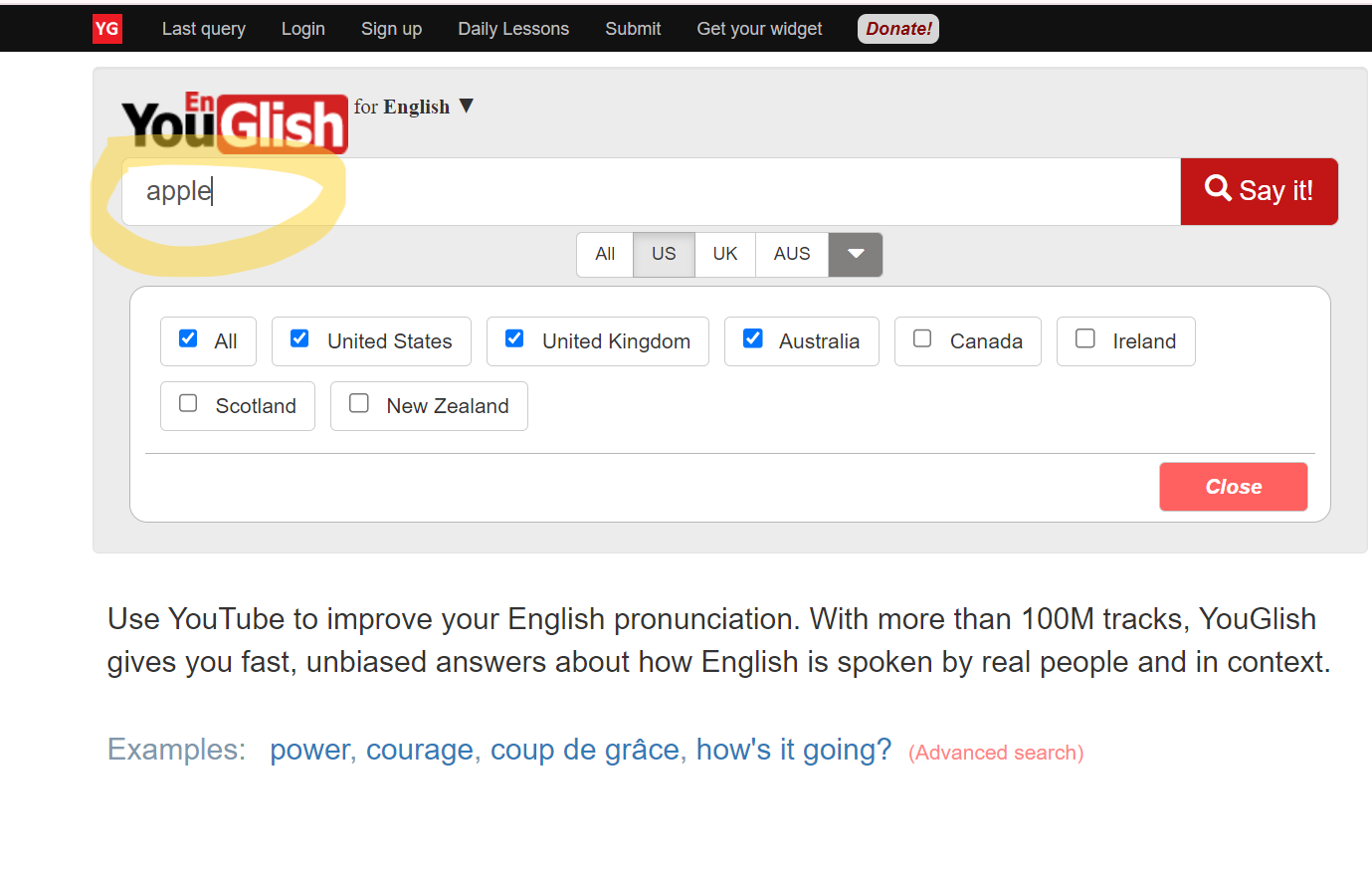This screenshot has height=878, width=1372.
Task: Close the accent filter panel
Action: [1233, 487]
